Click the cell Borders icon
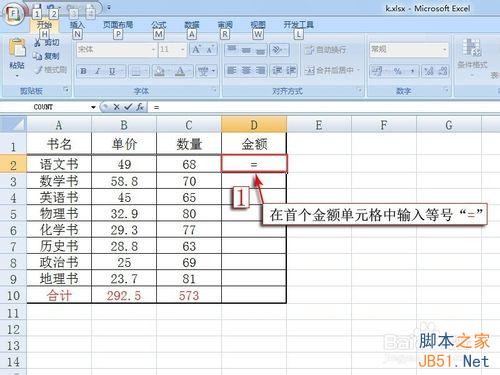This screenshot has height=375, width=500. coord(136,71)
